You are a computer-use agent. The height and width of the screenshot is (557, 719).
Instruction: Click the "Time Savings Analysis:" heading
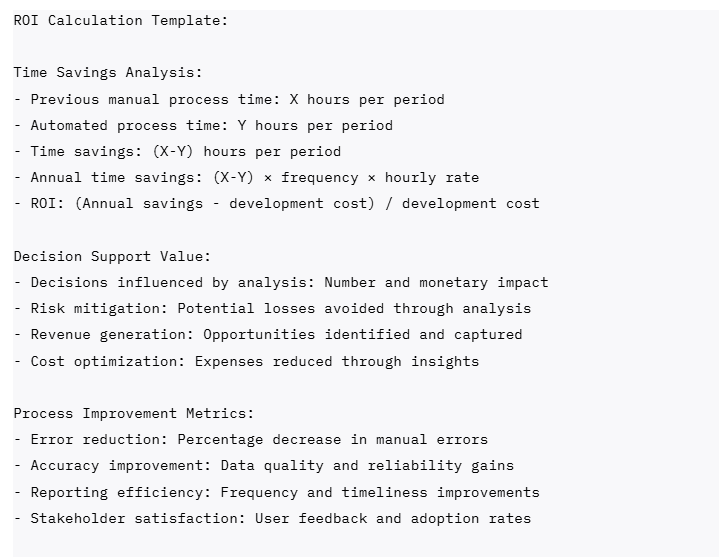[108, 73]
